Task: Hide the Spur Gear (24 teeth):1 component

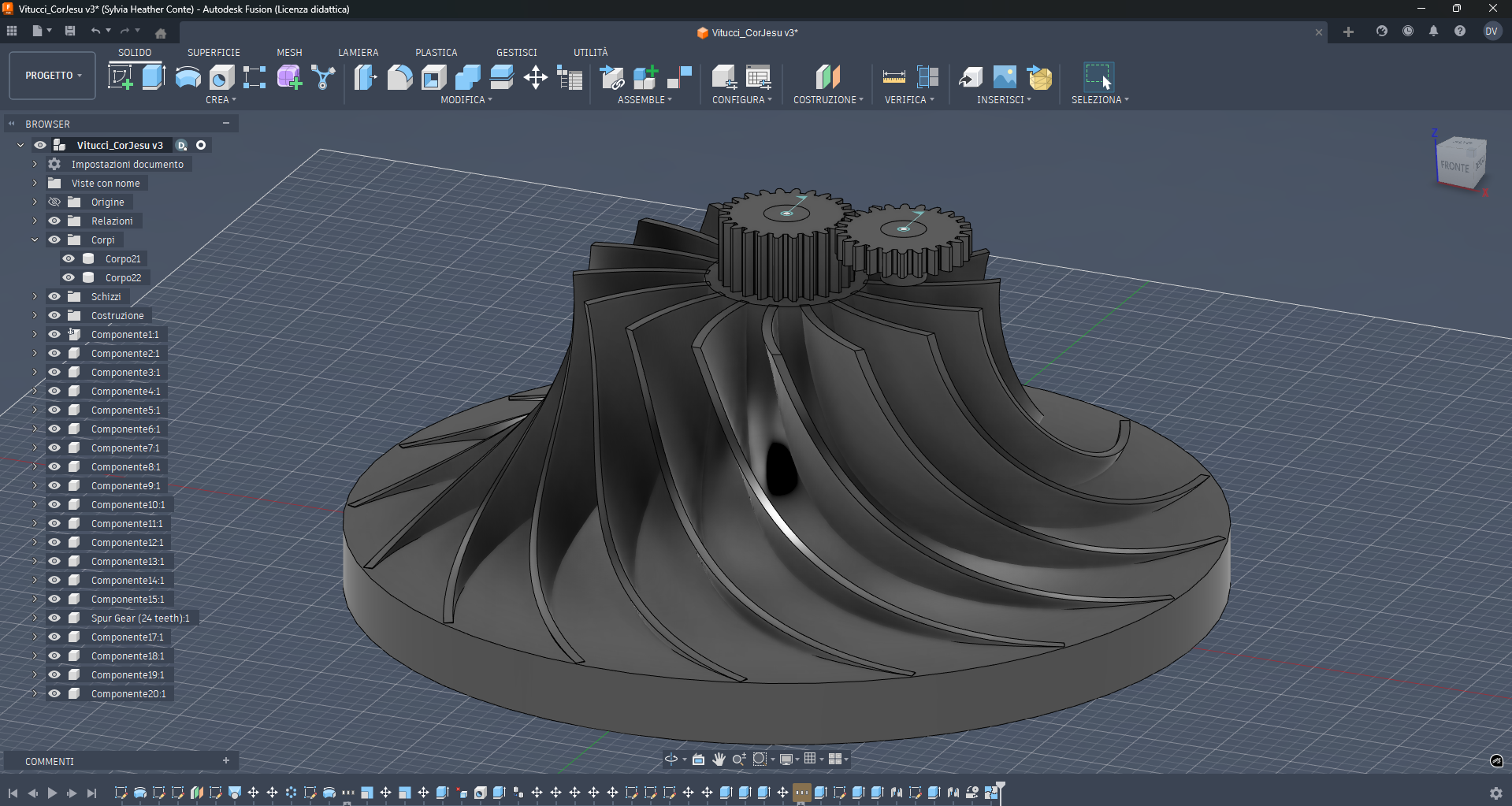Action: (54, 618)
